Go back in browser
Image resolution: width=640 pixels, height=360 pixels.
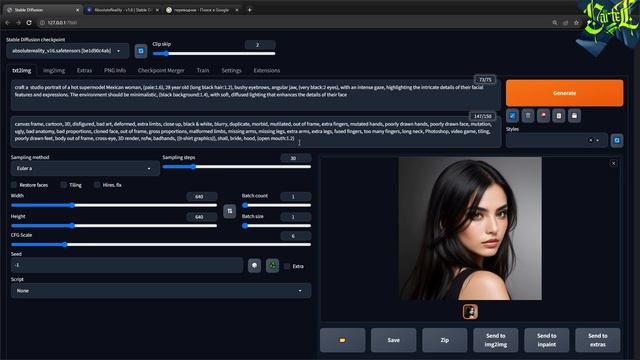(x=8, y=22)
